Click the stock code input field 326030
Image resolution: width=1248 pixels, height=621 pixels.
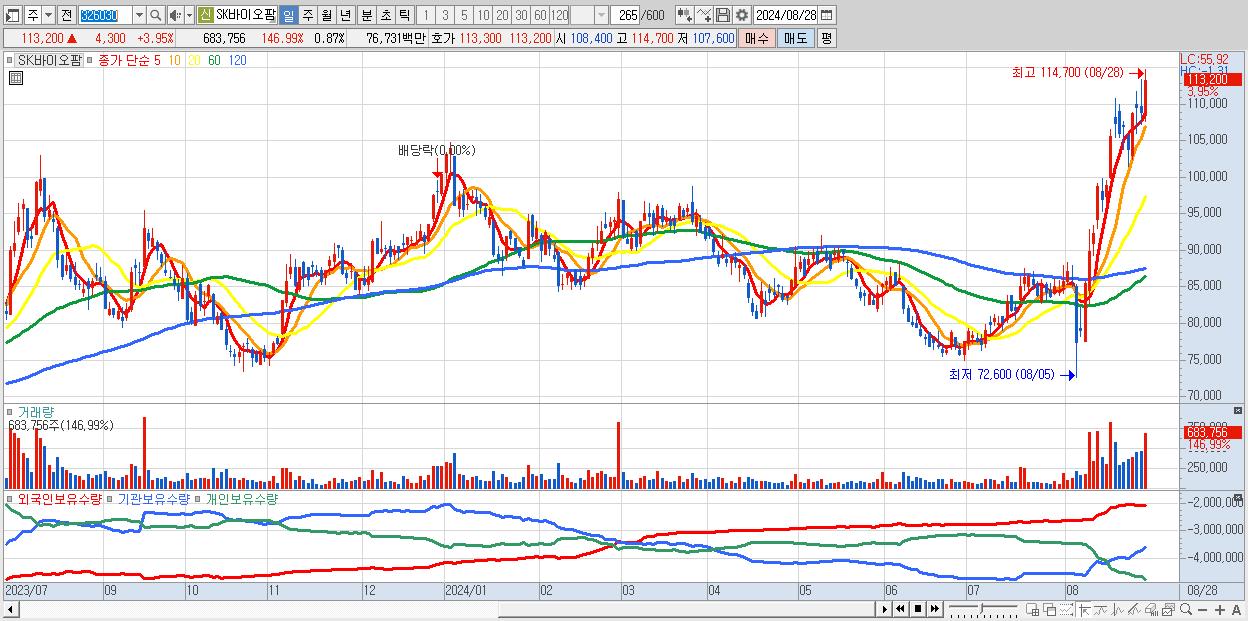(105, 15)
